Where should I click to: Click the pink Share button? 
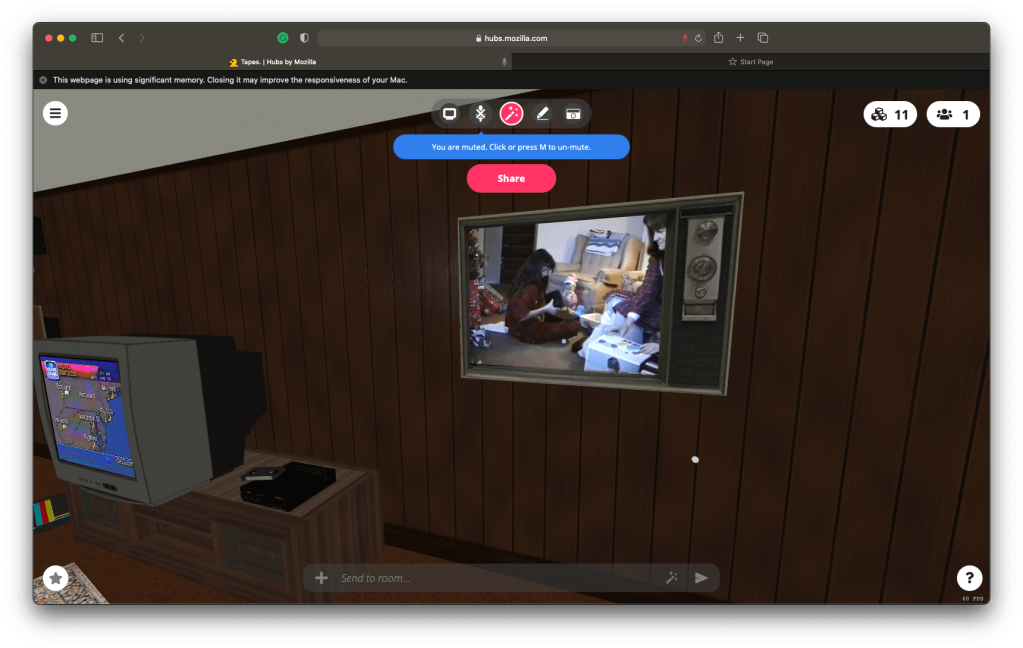click(x=511, y=178)
